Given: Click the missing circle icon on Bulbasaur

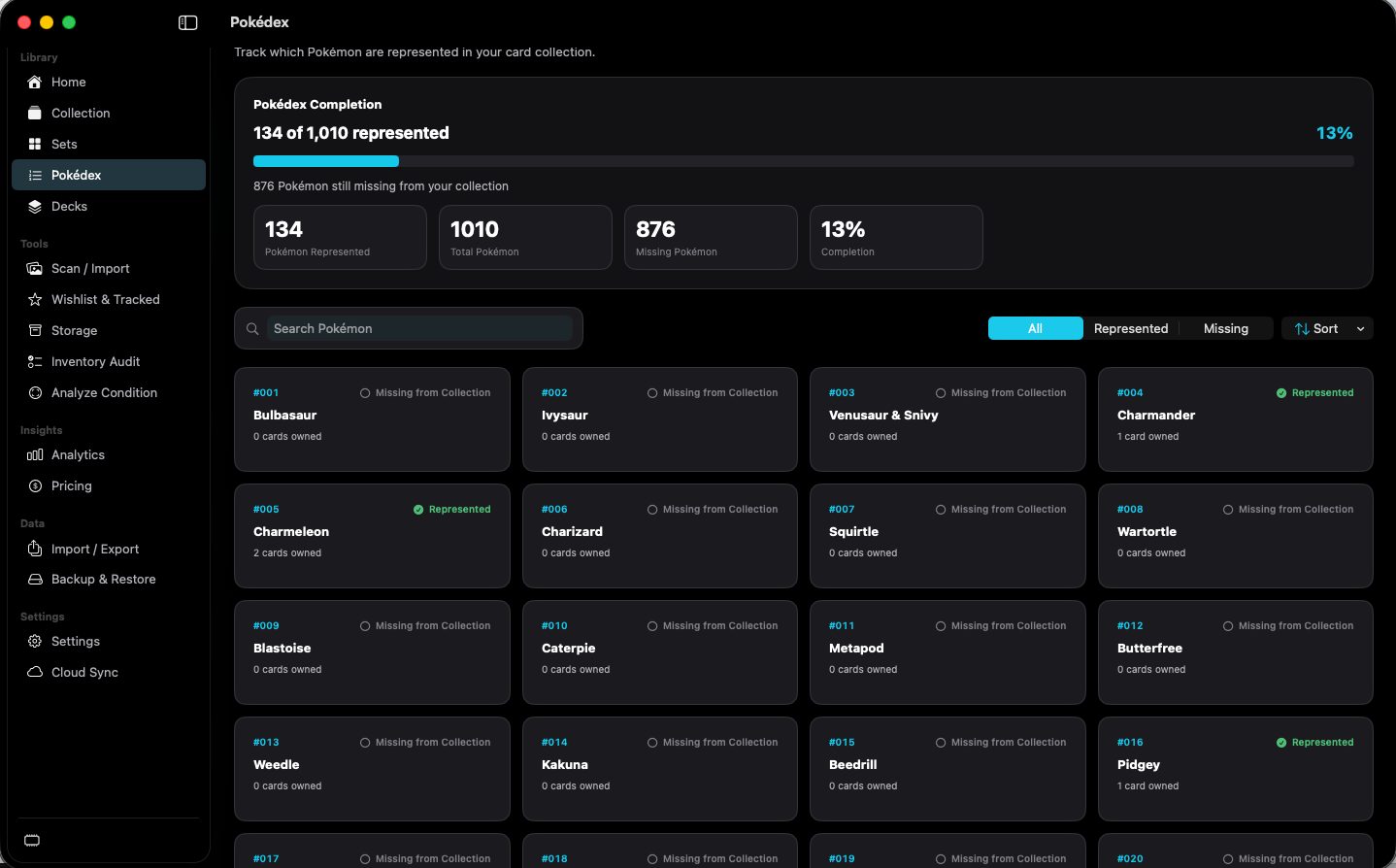Looking at the screenshot, I should click(x=365, y=393).
